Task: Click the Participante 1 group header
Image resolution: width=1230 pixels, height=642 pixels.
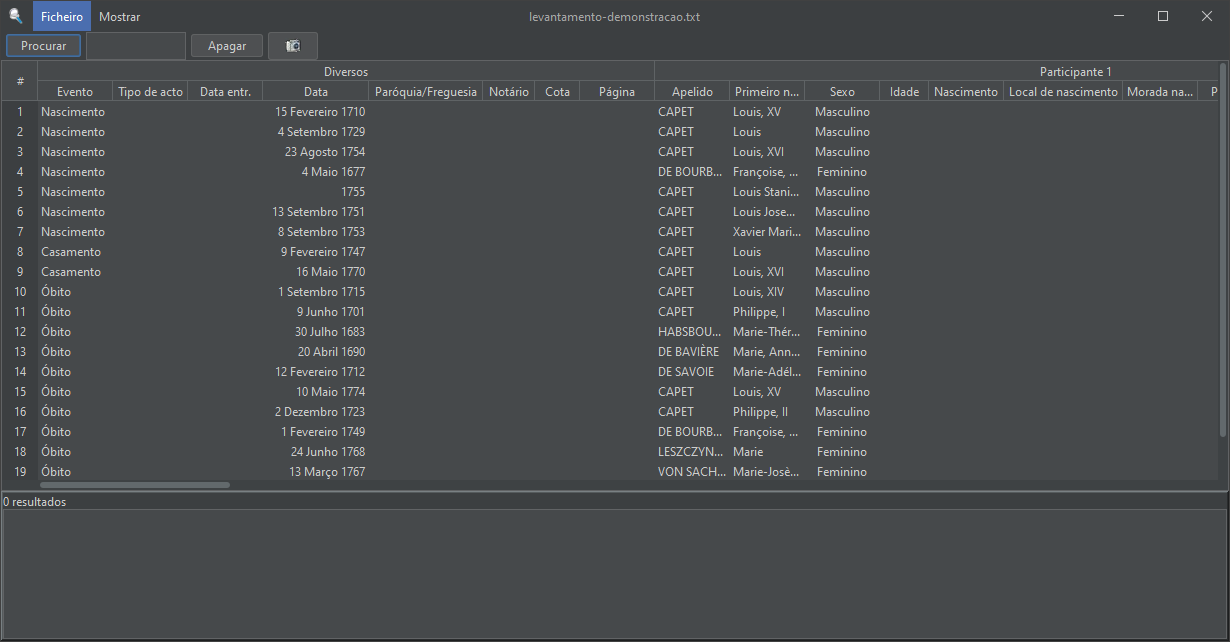Action: tap(1076, 71)
